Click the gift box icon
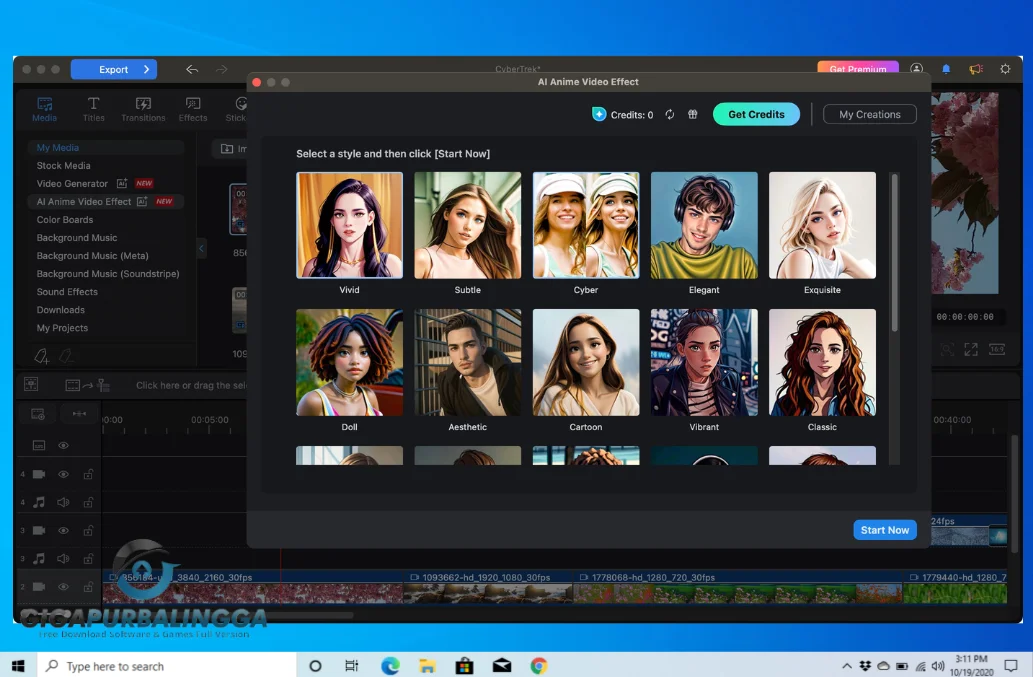The height and width of the screenshot is (677, 1033). click(692, 115)
